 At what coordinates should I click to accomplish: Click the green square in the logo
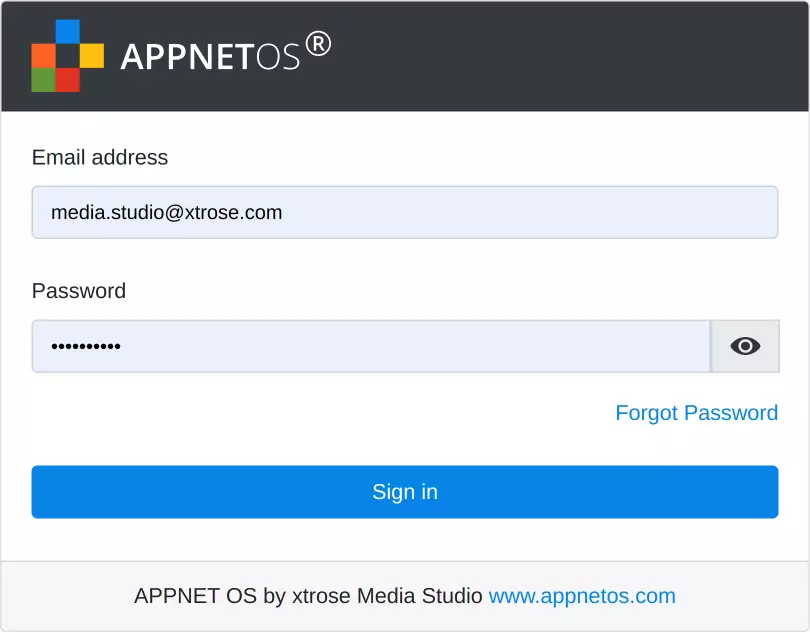tap(43, 80)
